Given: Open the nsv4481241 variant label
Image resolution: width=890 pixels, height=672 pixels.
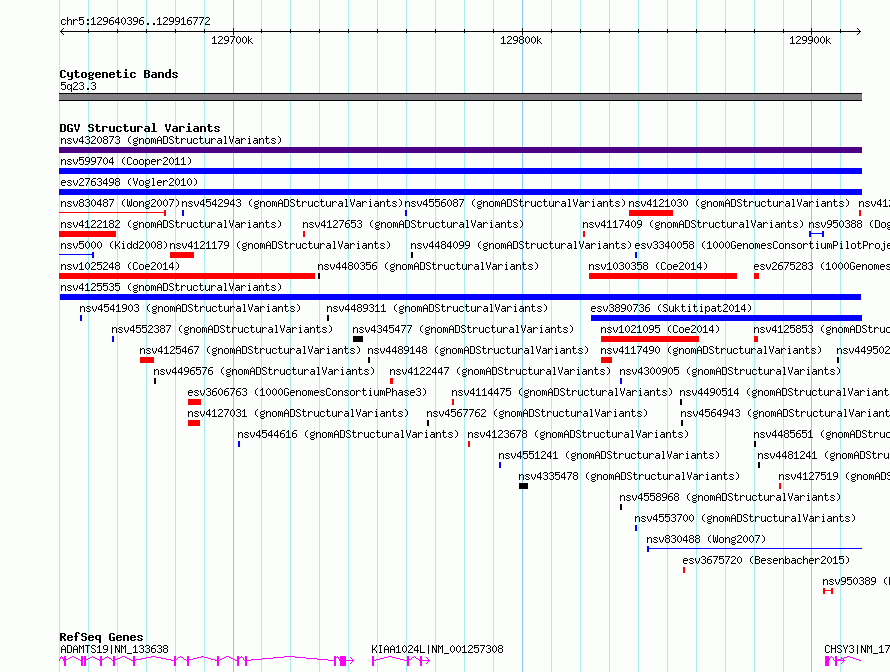Looking at the screenshot, I should point(824,455).
